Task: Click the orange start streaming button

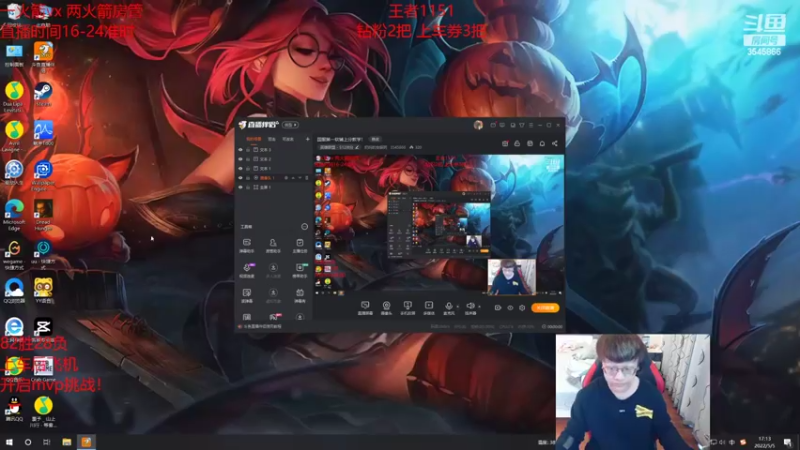Action: click(545, 308)
